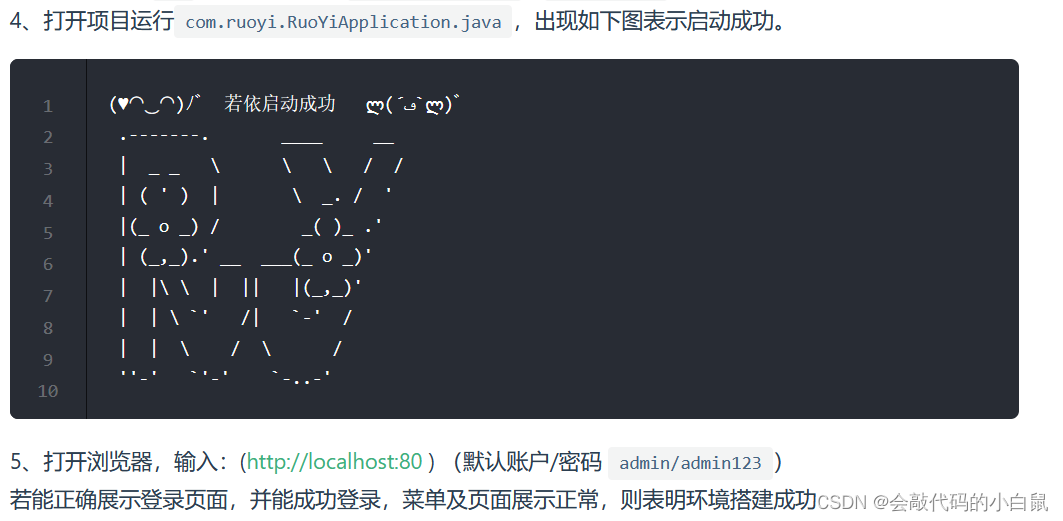Click the heart kaomoji at code start

pos(155,104)
